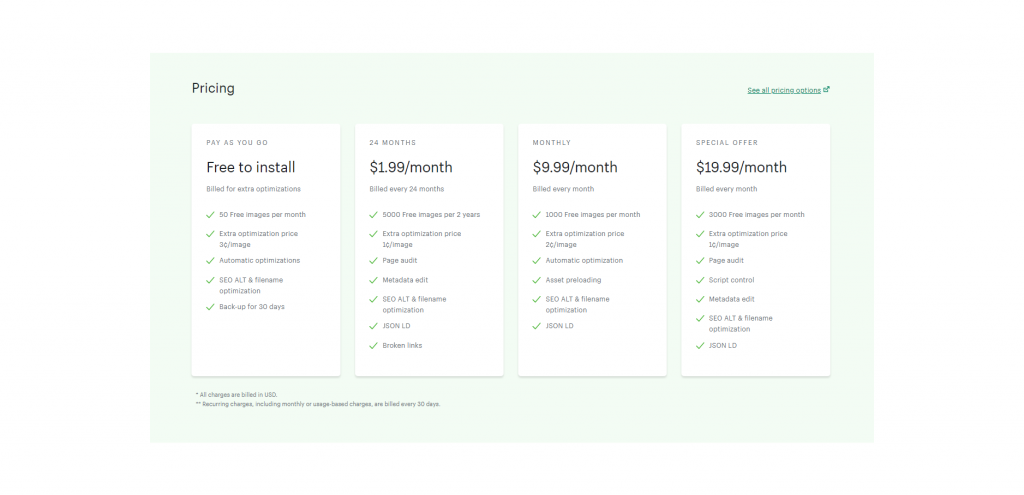
Task: Click checkmark beside Page audit in Special Offer card
Action: [700, 261]
